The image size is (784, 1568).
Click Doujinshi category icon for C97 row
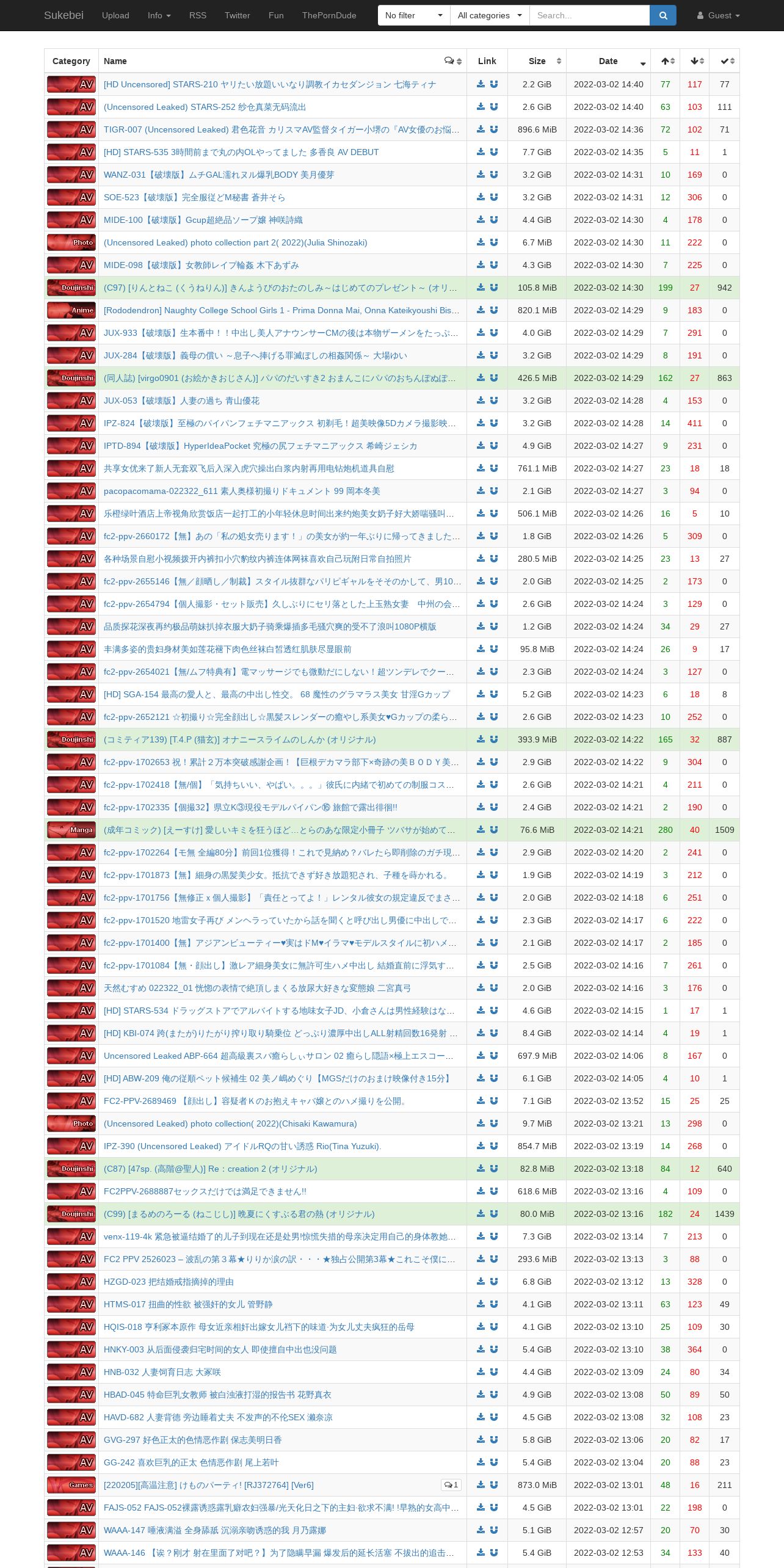tap(71, 288)
